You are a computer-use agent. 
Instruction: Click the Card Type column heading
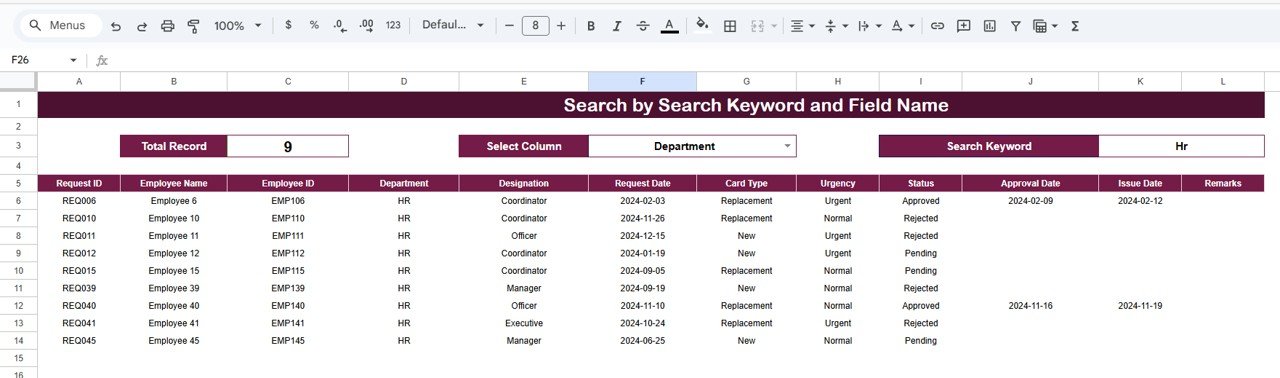pos(746,183)
